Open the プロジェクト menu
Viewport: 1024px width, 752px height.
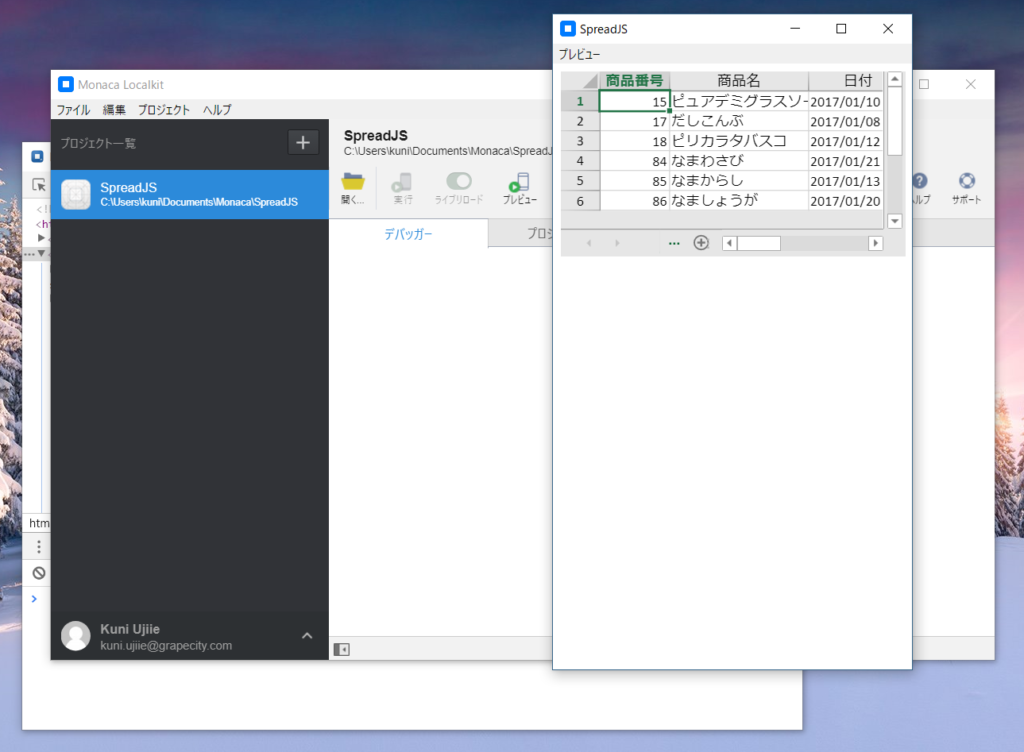163,110
